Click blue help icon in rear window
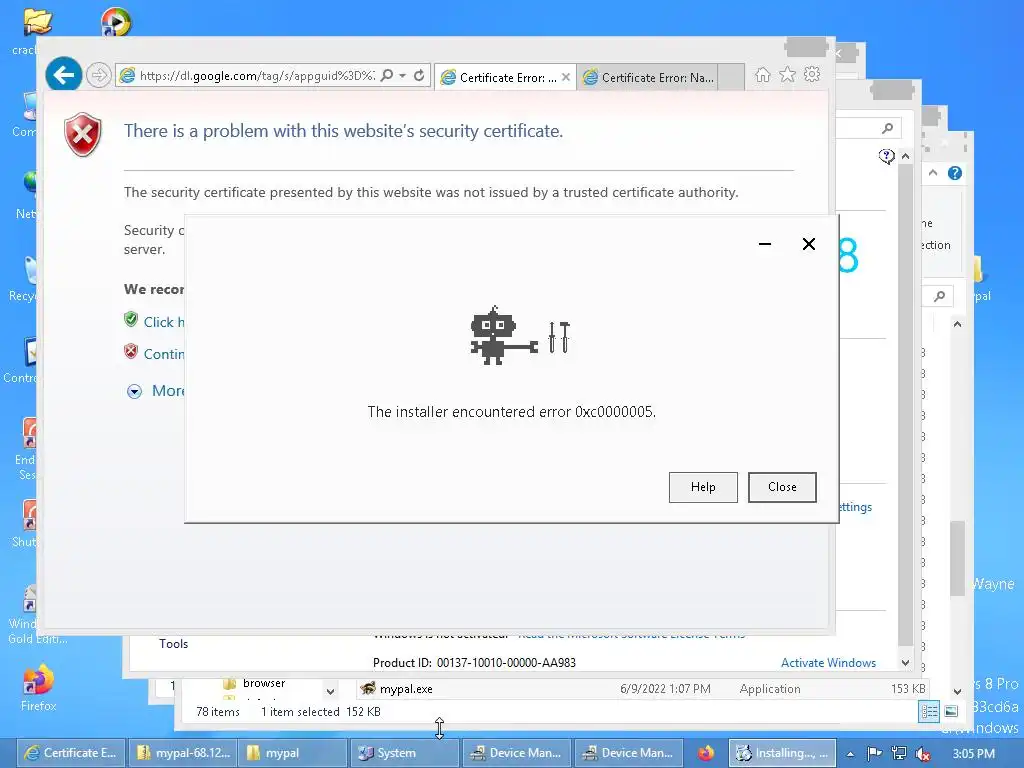Viewport: 1024px width, 768px height. click(955, 173)
